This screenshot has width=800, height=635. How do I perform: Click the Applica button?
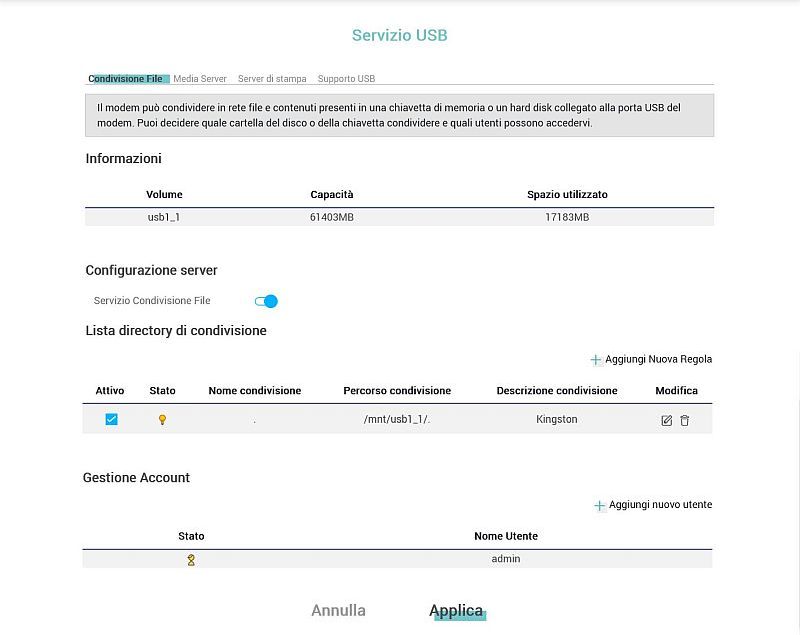point(456,611)
